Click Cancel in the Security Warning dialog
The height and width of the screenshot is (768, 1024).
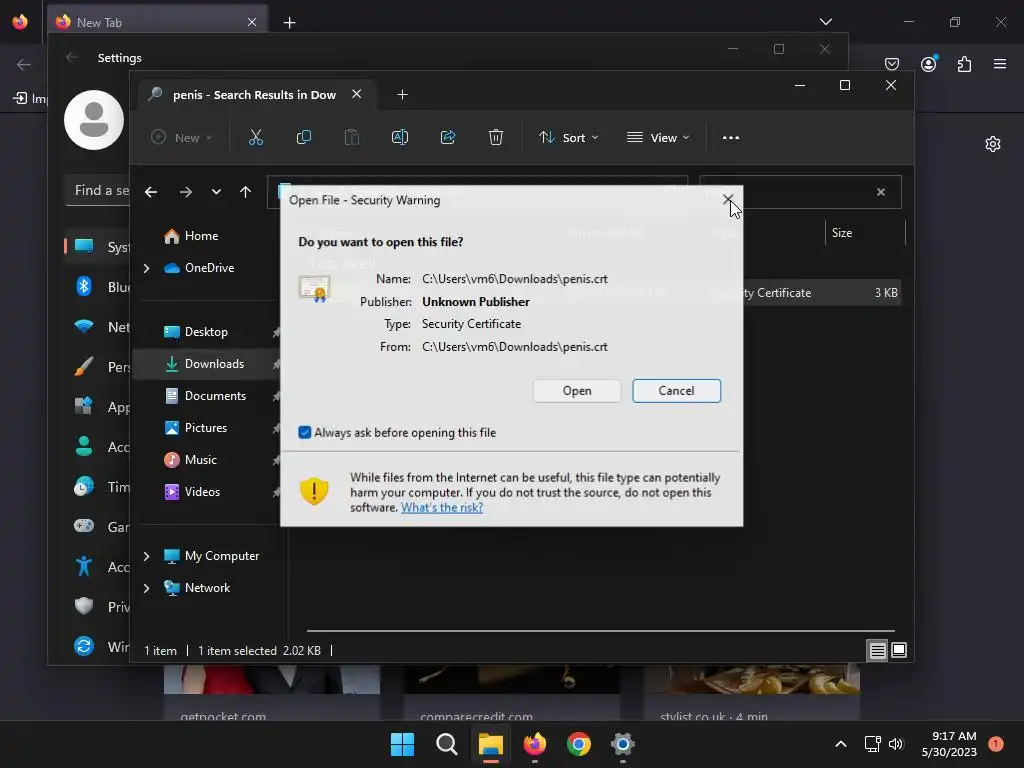pyautogui.click(x=677, y=391)
